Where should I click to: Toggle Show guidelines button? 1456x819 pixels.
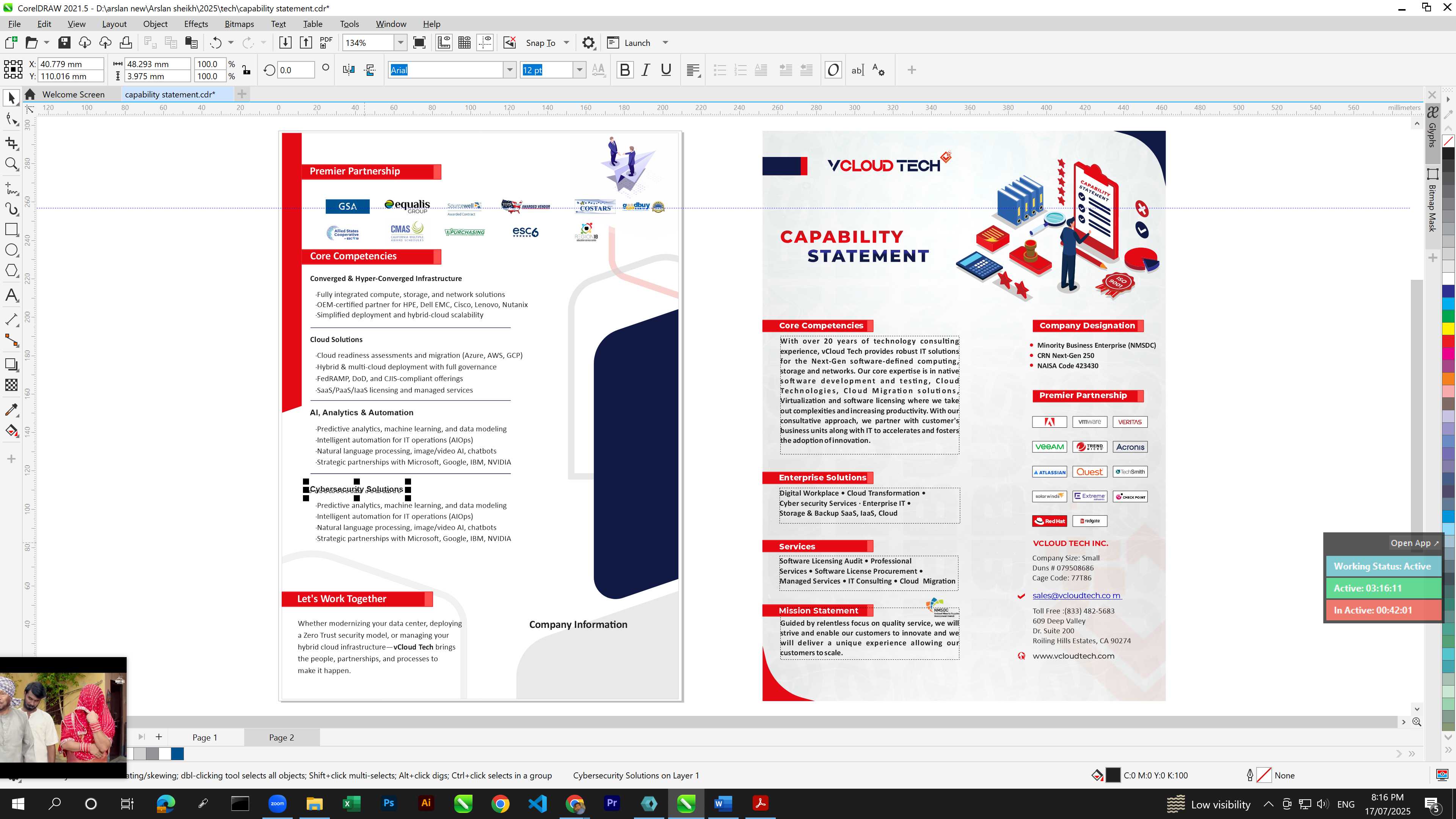485,42
